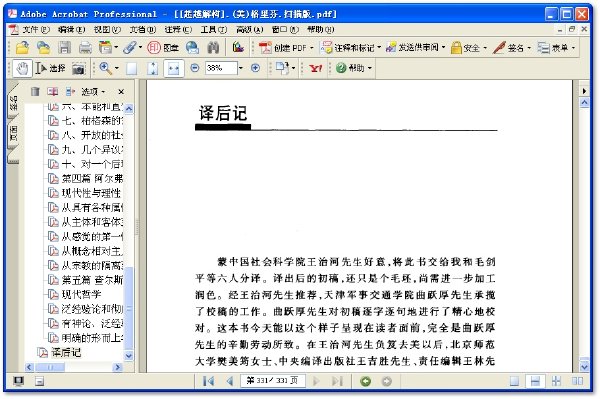600x399 pixels.
Task: Toggle Actual Size page view
Action: 132,68
